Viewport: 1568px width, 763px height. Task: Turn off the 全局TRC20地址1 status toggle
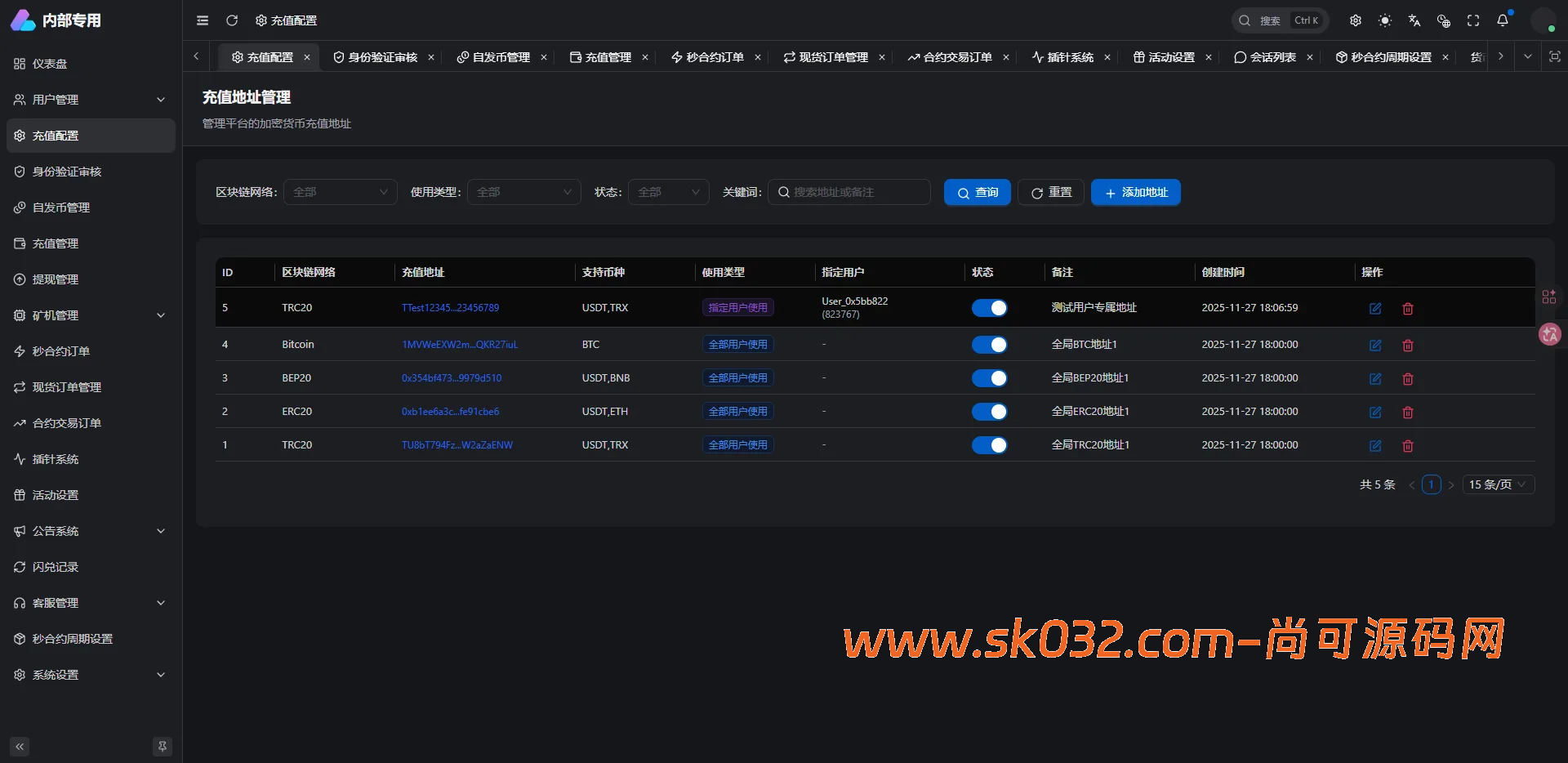coord(990,445)
